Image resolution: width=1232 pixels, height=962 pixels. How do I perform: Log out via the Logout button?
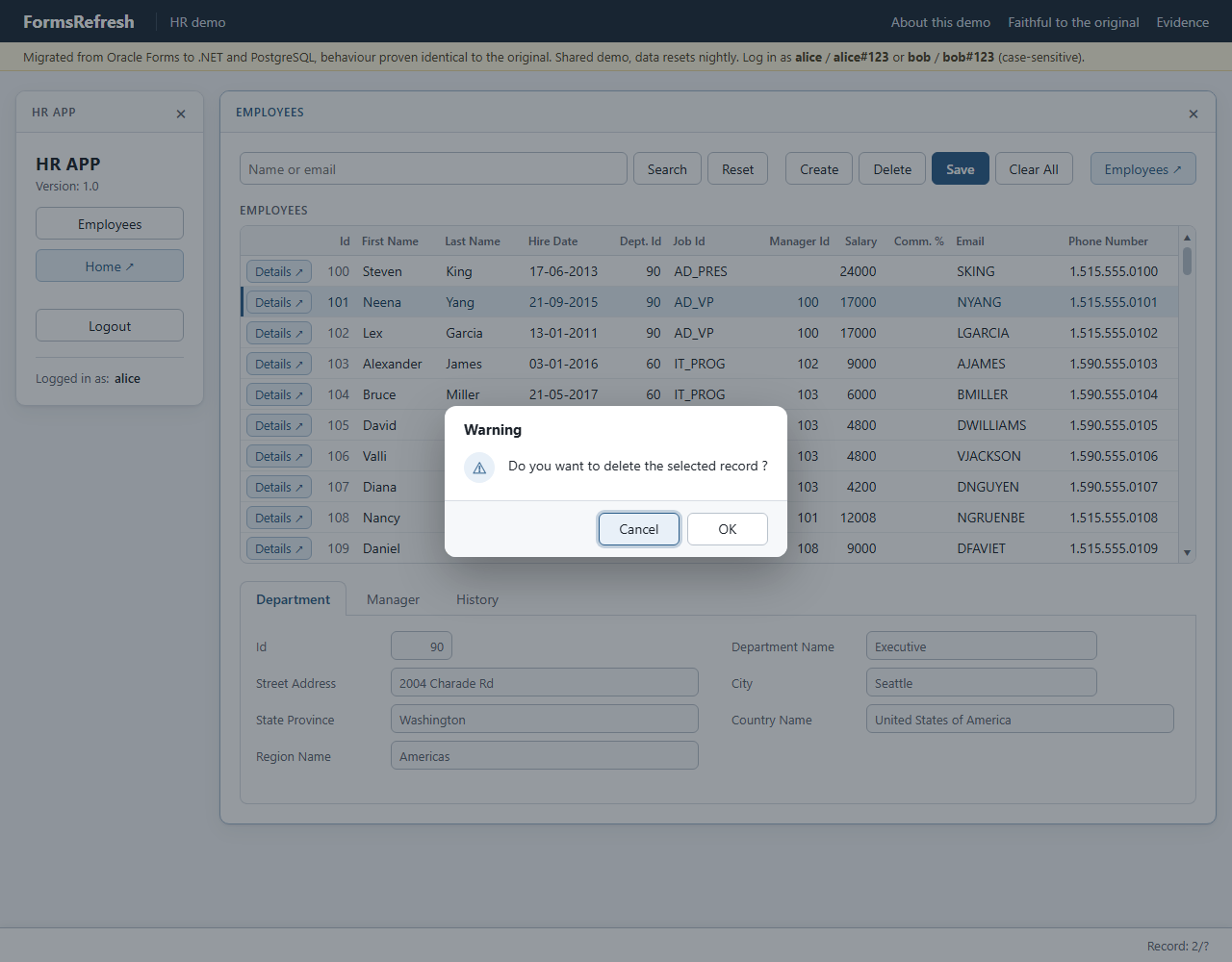point(110,326)
